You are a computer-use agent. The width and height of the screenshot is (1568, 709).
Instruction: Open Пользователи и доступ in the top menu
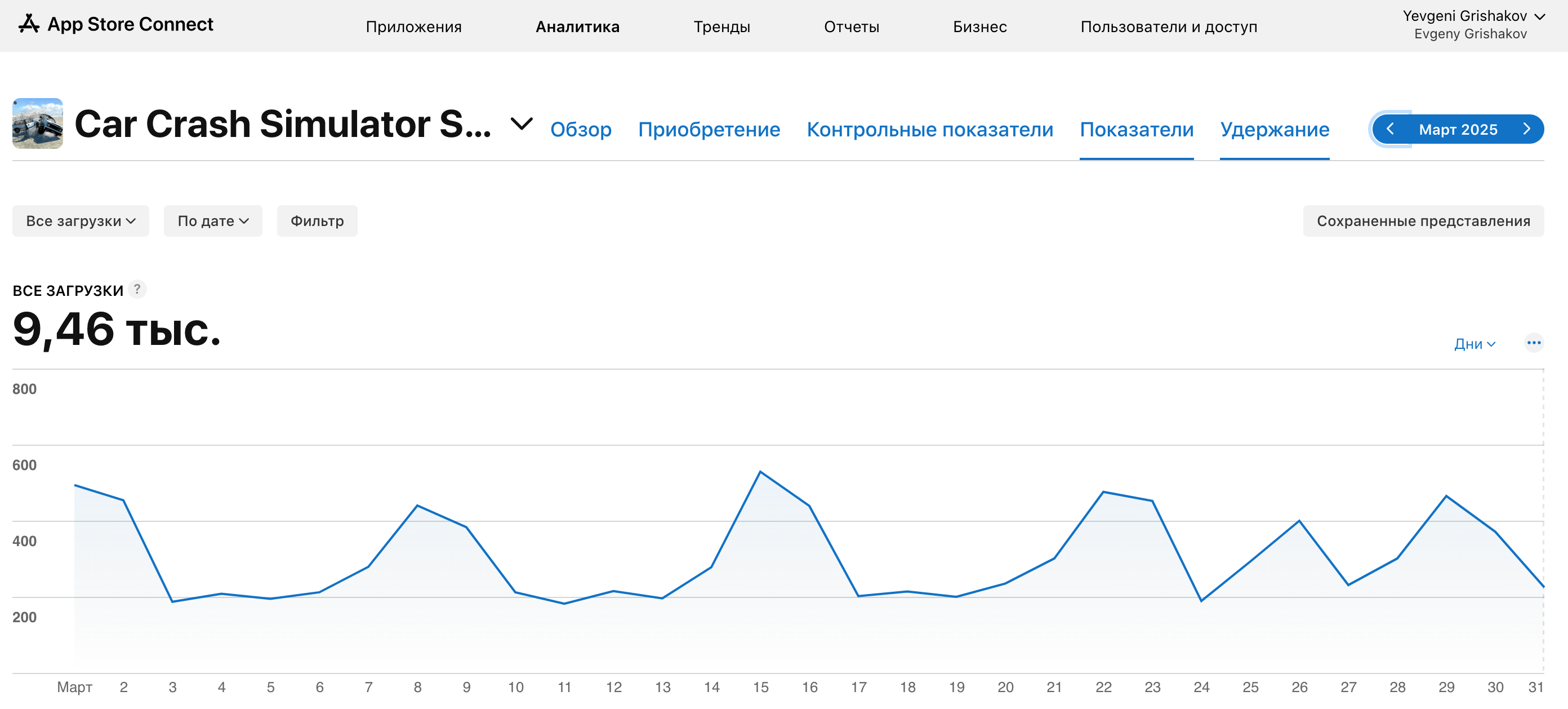(x=1168, y=27)
